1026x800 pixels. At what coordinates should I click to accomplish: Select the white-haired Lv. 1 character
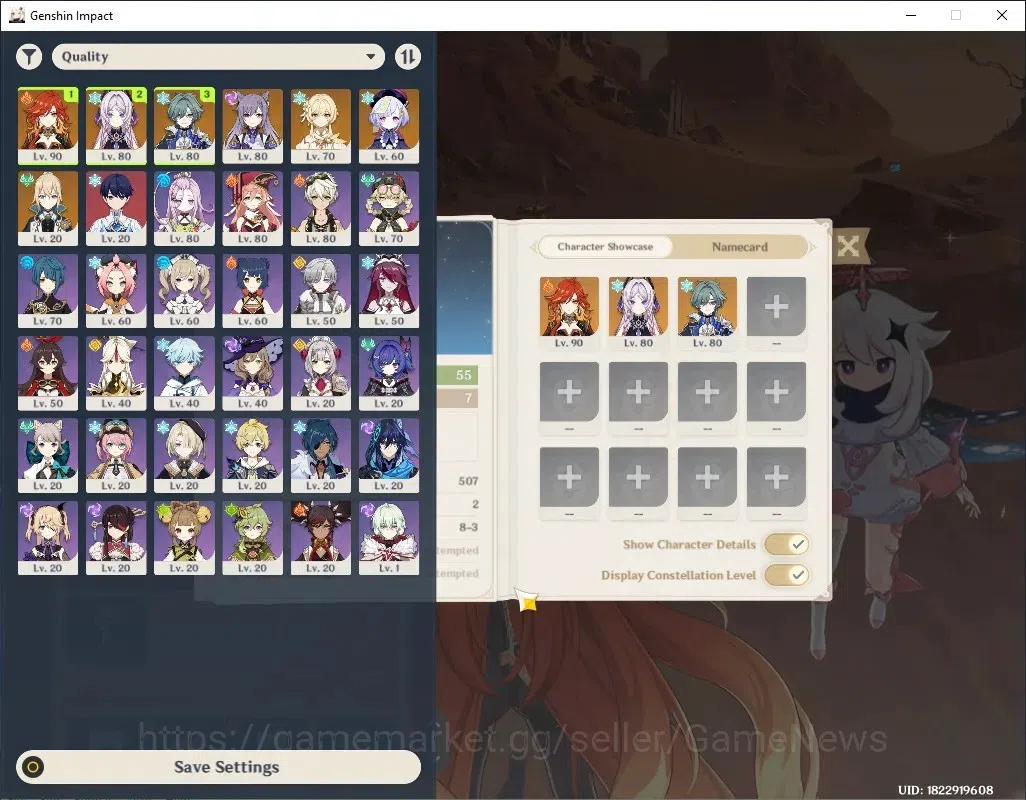pos(389,538)
